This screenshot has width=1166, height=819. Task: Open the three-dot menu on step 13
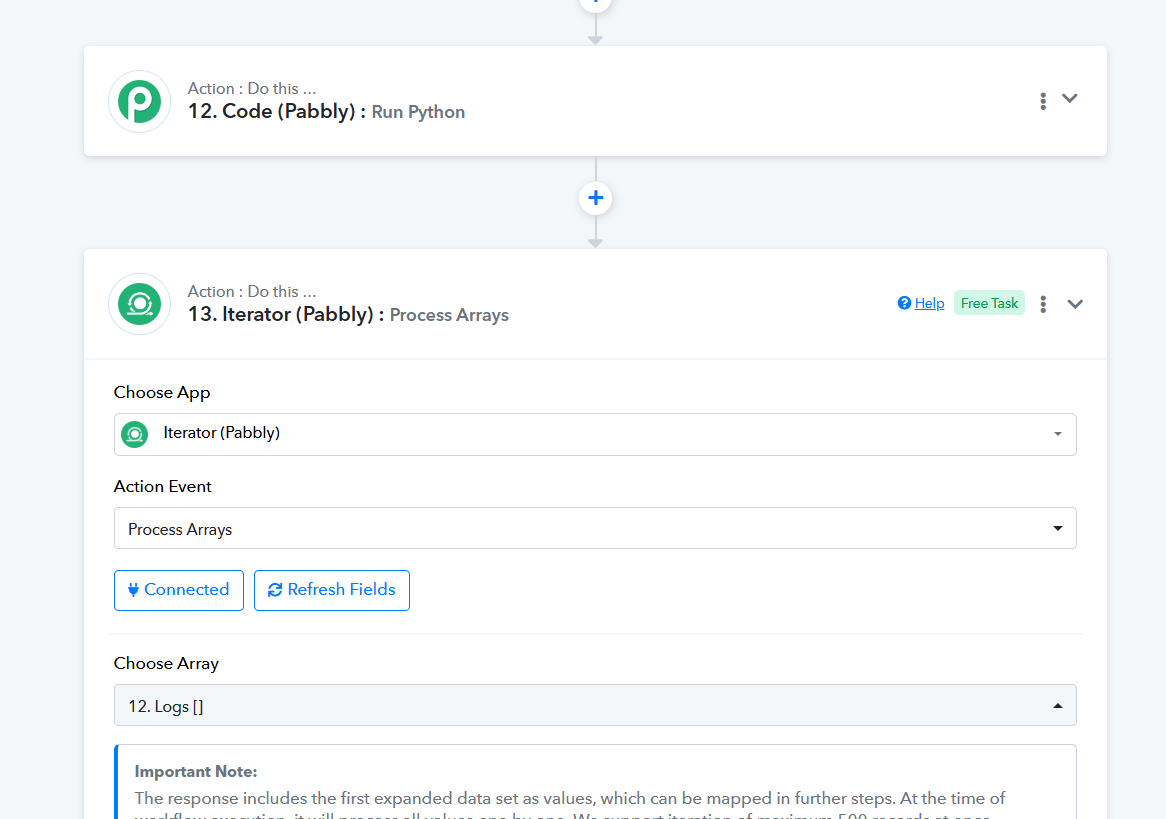click(x=1043, y=304)
